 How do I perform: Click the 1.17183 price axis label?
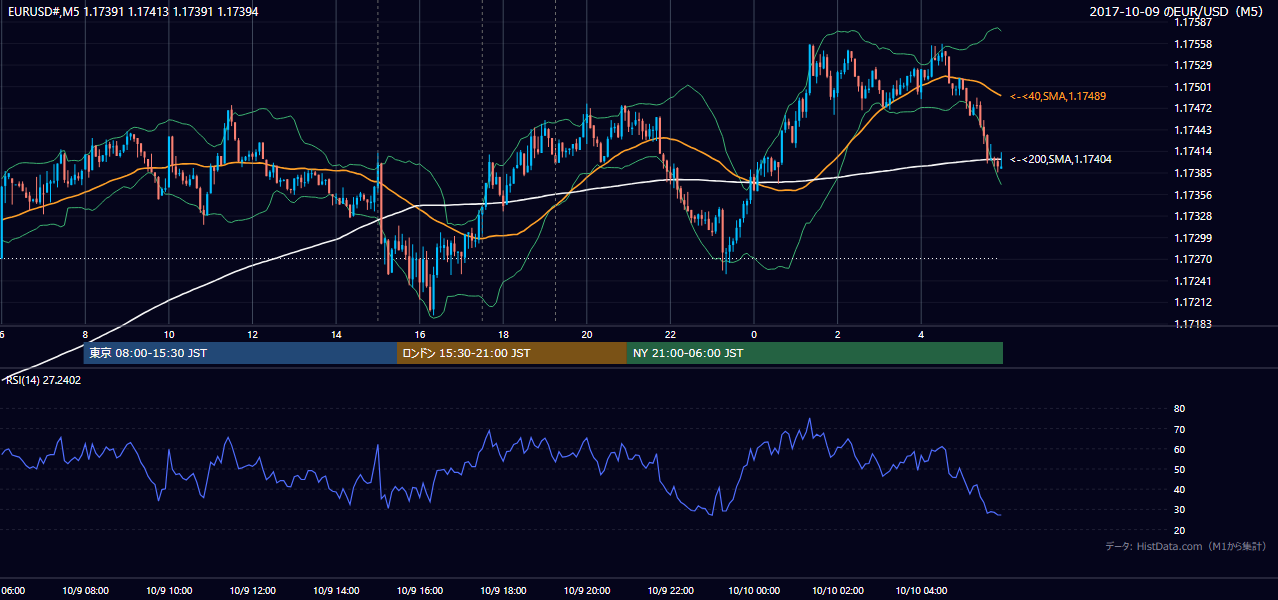point(1194,324)
